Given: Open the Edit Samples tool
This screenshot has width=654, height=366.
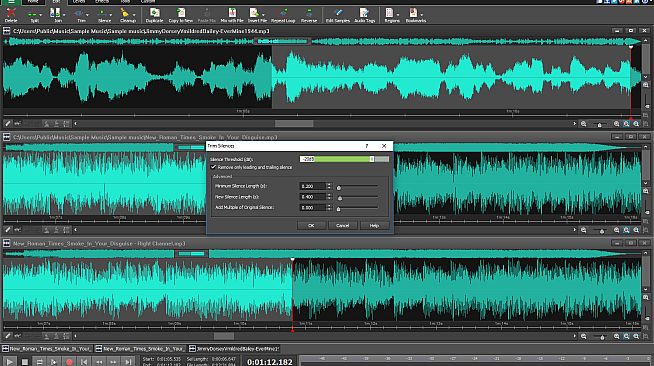Looking at the screenshot, I should [x=338, y=15].
